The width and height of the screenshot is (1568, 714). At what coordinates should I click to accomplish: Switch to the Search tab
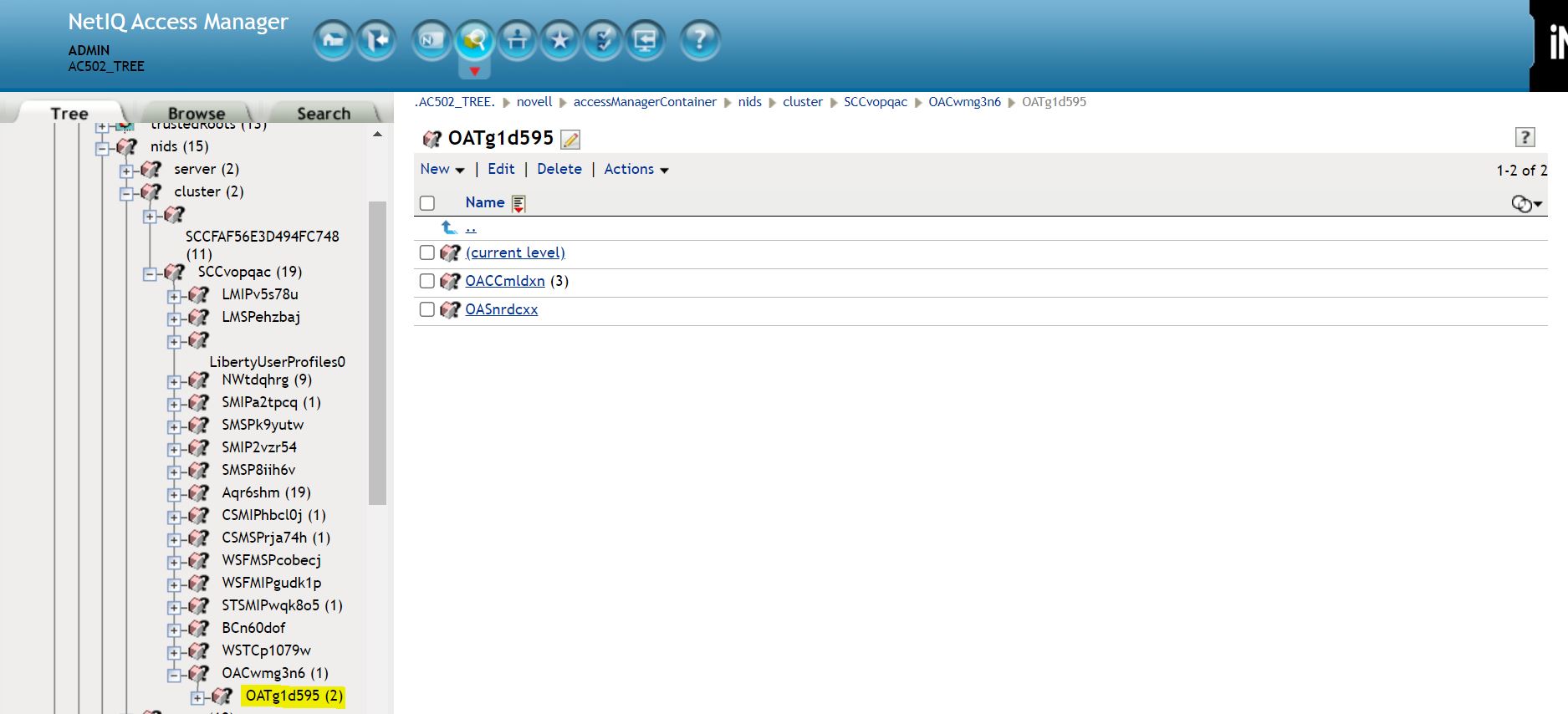(x=324, y=113)
